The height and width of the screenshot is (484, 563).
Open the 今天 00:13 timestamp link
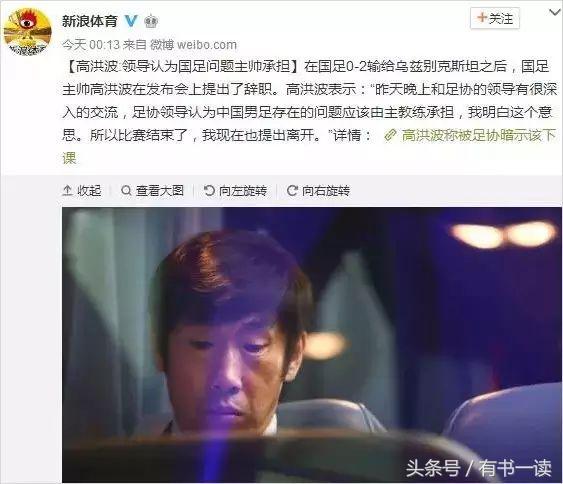90,45
